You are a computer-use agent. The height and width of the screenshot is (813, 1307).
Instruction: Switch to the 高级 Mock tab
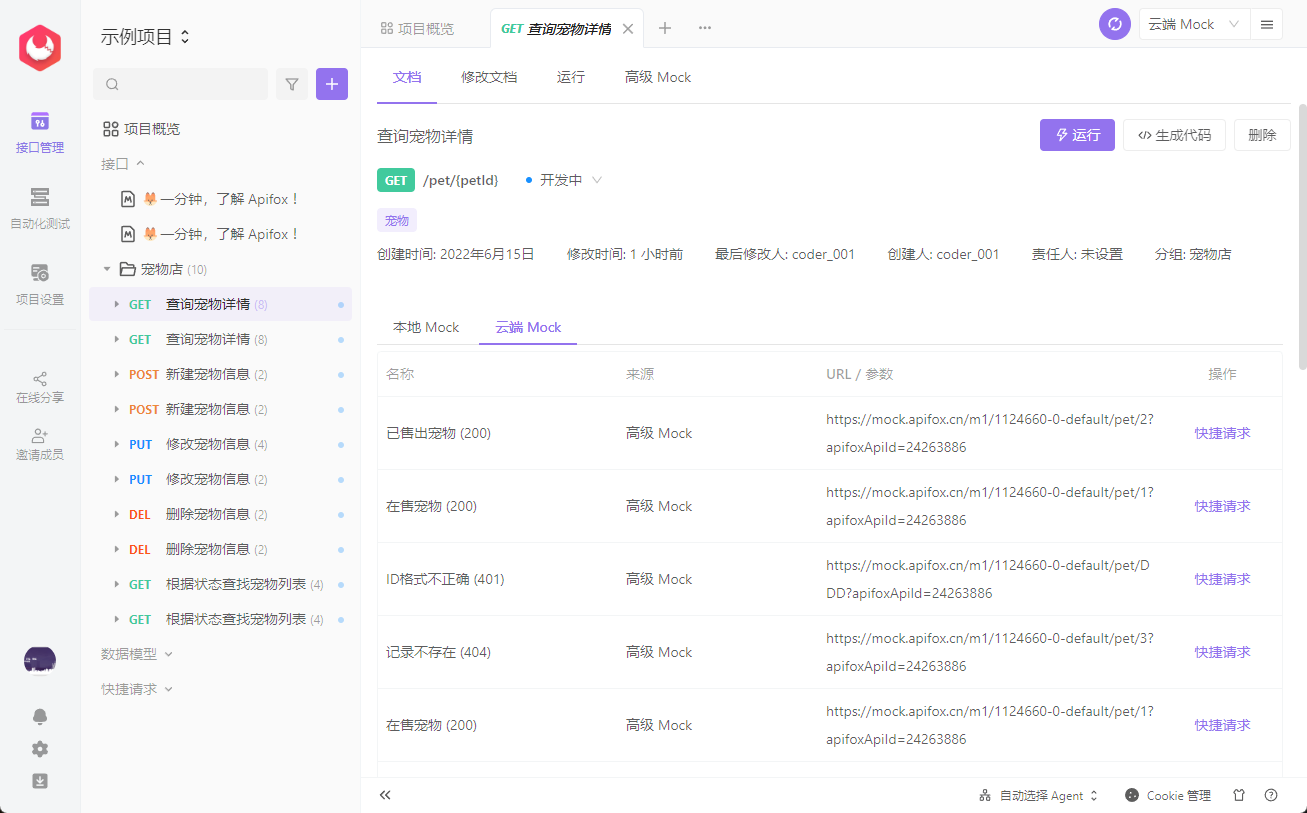657,77
